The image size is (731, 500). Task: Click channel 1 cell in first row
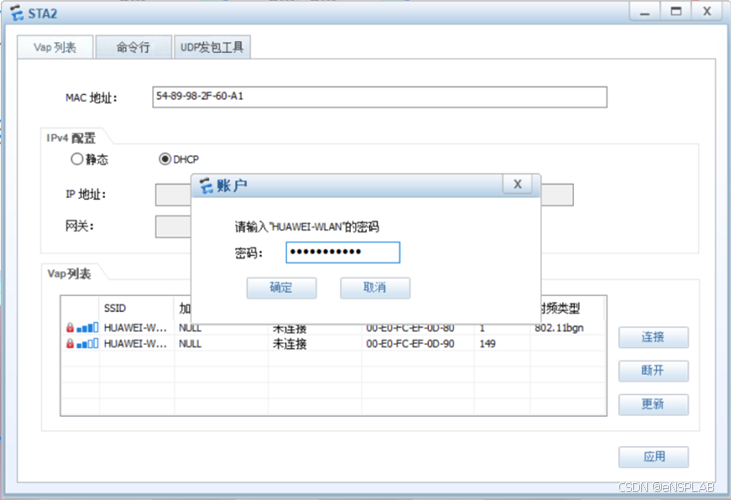point(482,328)
